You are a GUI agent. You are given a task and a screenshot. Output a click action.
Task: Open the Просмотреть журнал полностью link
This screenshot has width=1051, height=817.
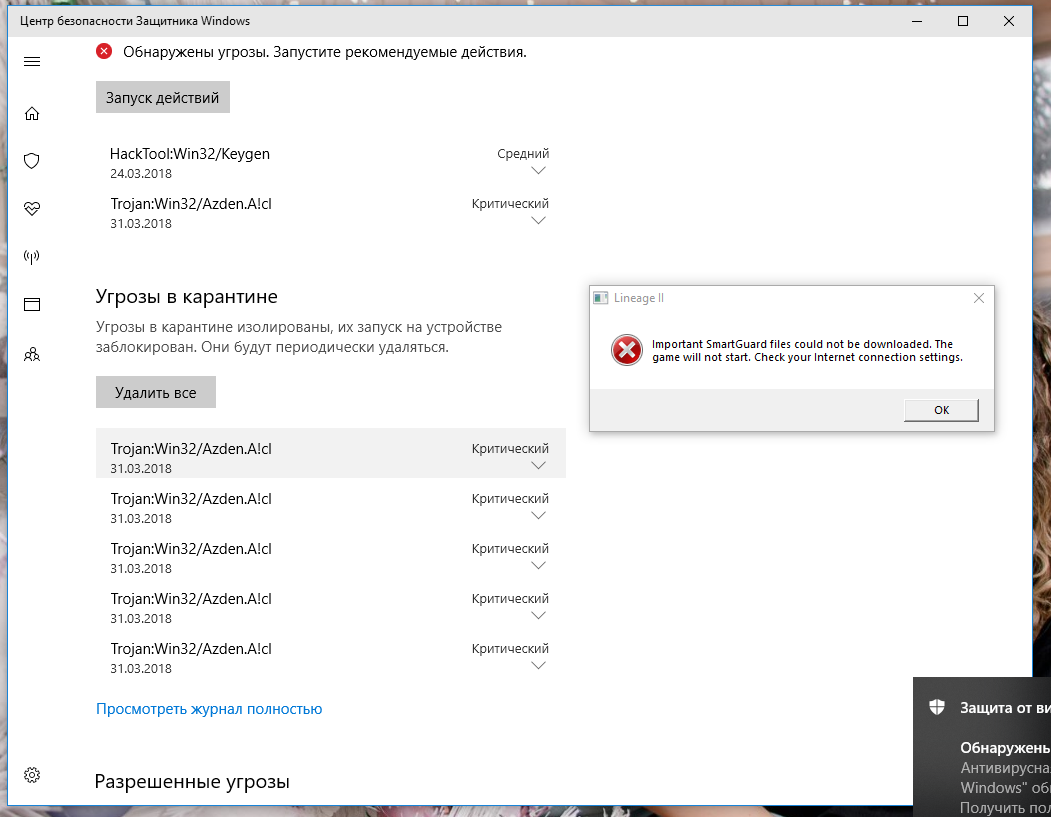[x=209, y=709]
